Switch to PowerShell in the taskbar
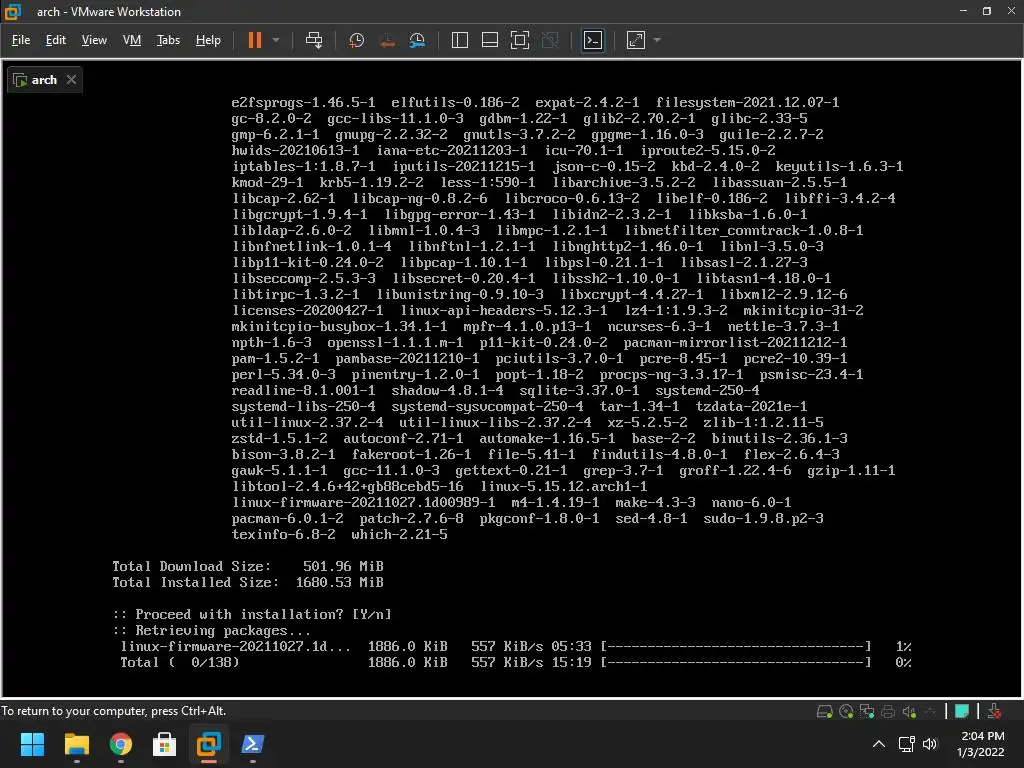The image size is (1024, 768). click(x=253, y=744)
